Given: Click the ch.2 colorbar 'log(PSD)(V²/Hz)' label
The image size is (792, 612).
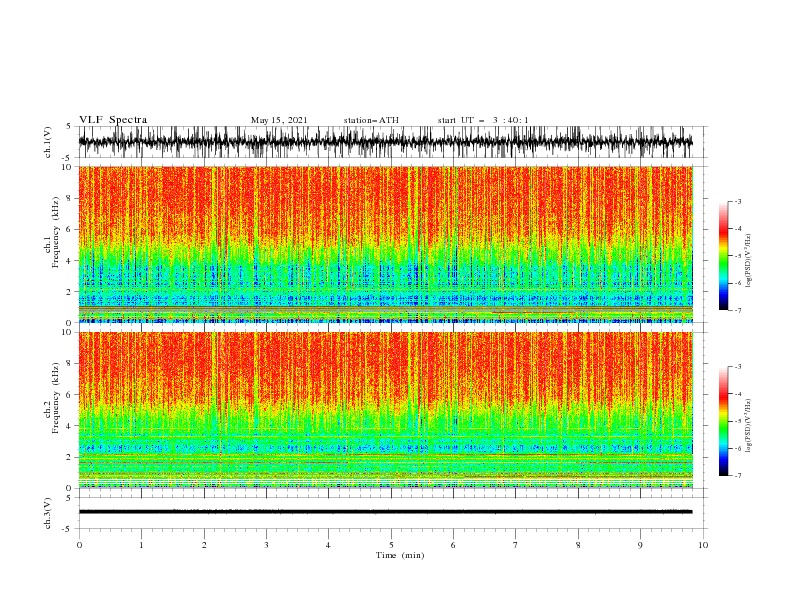Looking at the screenshot, I should click(x=749, y=426).
